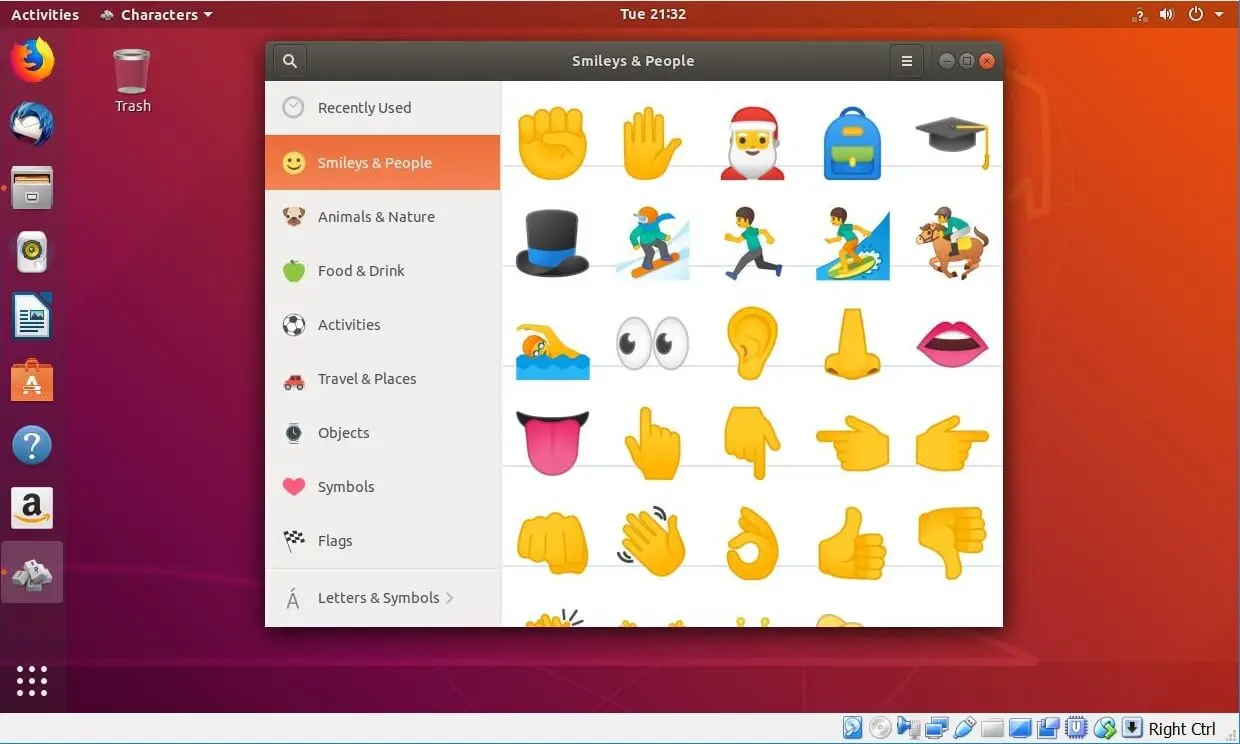Open the Recently Used category
The width and height of the screenshot is (1240, 744).
pos(383,108)
